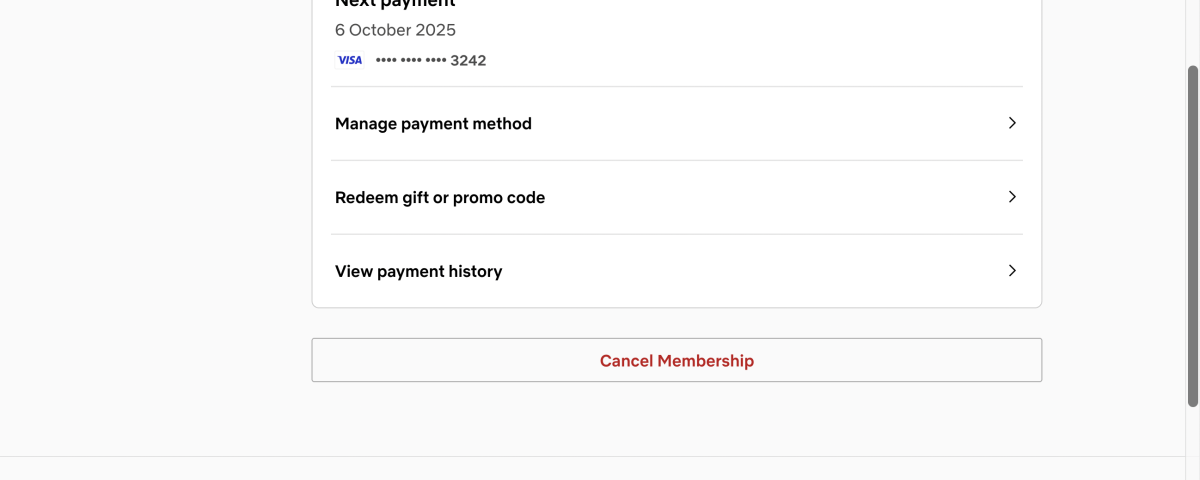1200x480 pixels.
Task: Click the vertical scrollbar thumb
Action: pyautogui.click(x=1192, y=235)
